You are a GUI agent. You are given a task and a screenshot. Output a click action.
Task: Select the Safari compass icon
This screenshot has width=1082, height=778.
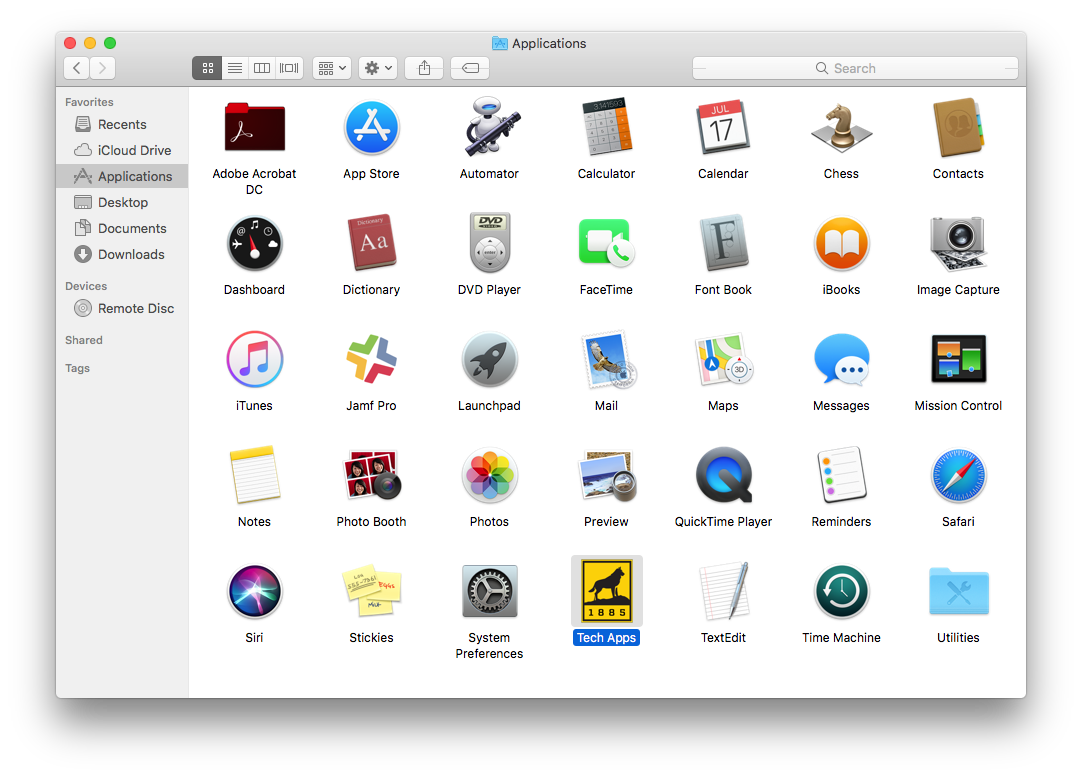point(958,476)
